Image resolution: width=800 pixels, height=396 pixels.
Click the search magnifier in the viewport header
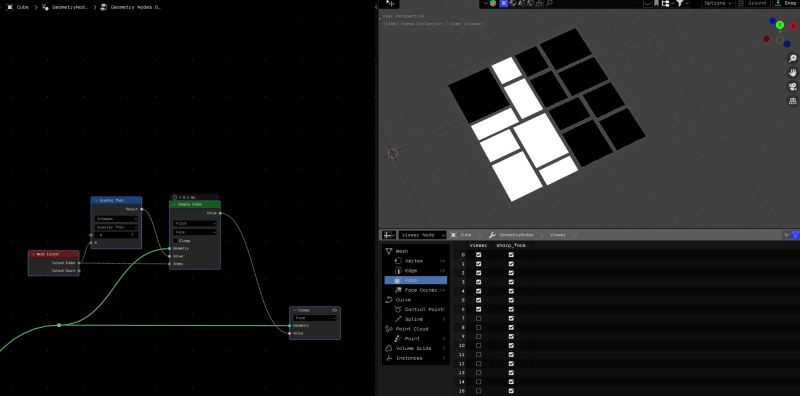click(x=549, y=3)
